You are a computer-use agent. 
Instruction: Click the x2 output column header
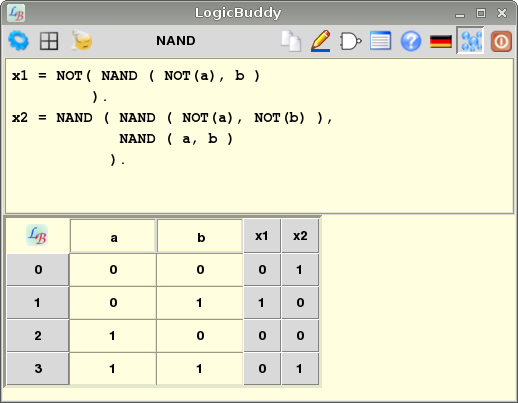tap(300, 236)
